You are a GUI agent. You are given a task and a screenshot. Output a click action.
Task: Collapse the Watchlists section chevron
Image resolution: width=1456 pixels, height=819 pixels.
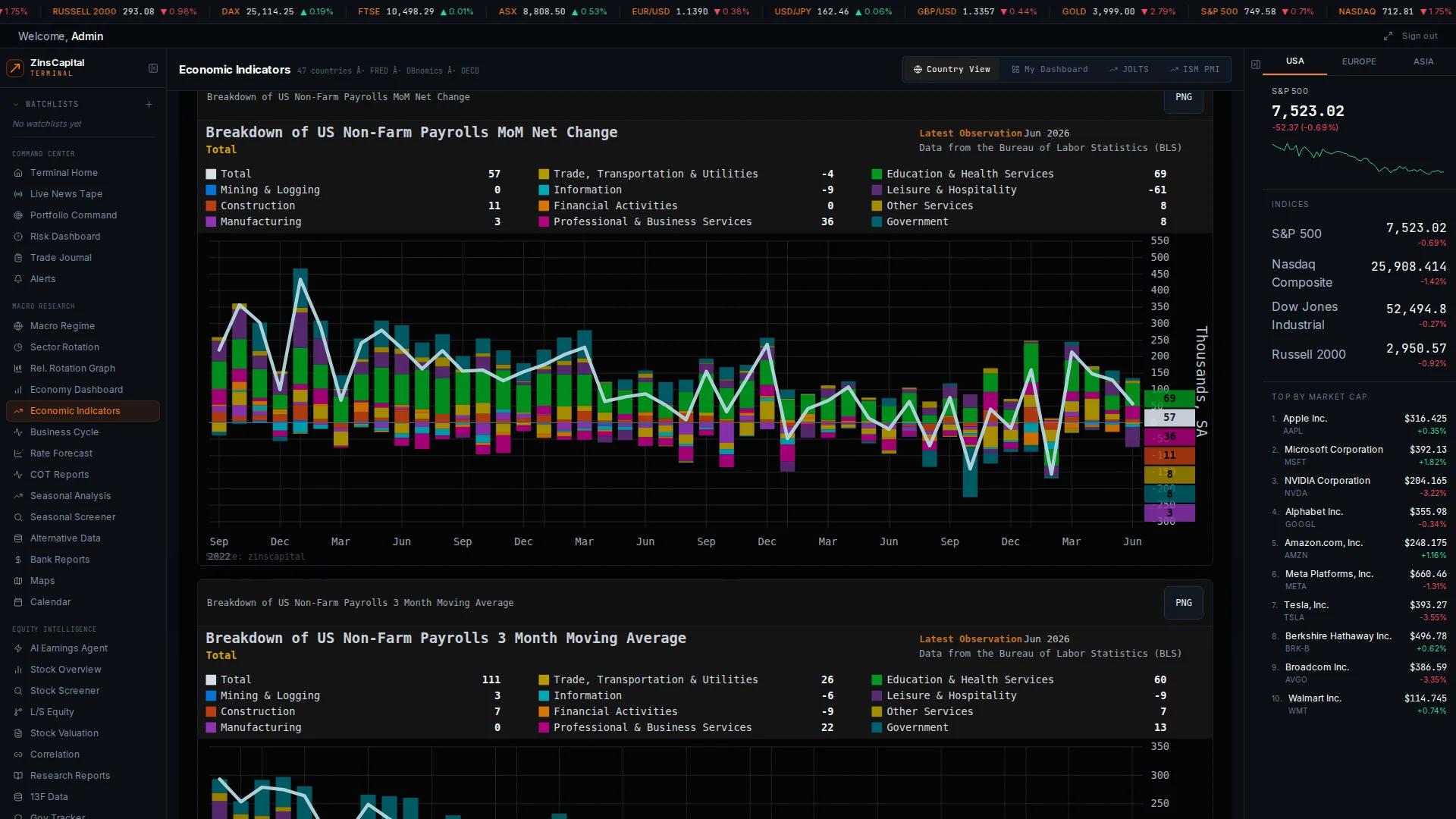coord(16,105)
